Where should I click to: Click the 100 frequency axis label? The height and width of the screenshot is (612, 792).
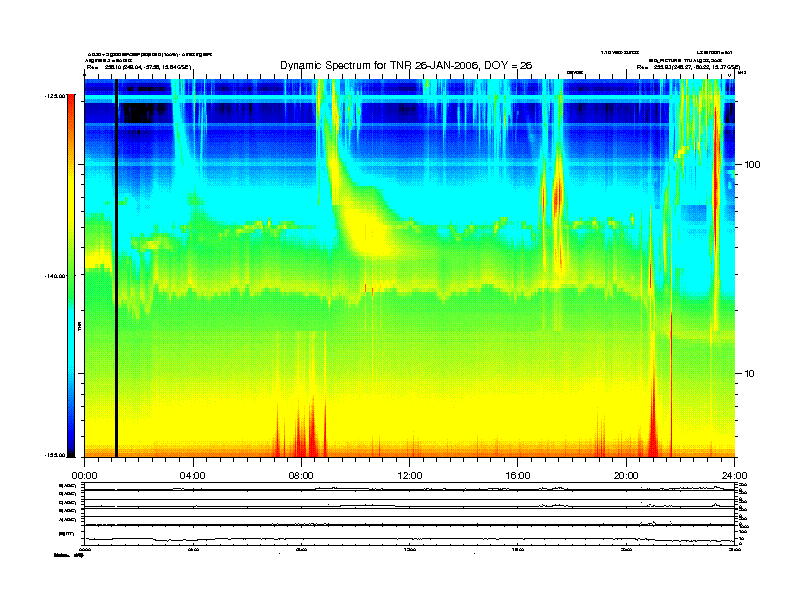[x=752, y=165]
